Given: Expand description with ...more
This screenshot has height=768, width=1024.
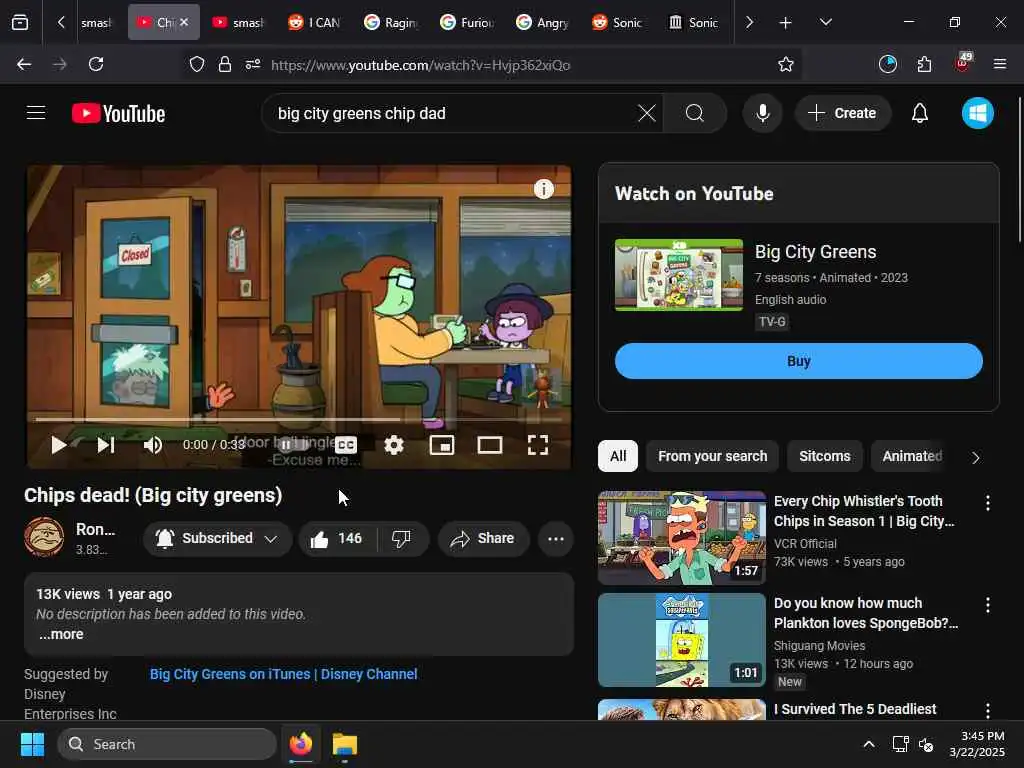Looking at the screenshot, I should tap(61, 634).
